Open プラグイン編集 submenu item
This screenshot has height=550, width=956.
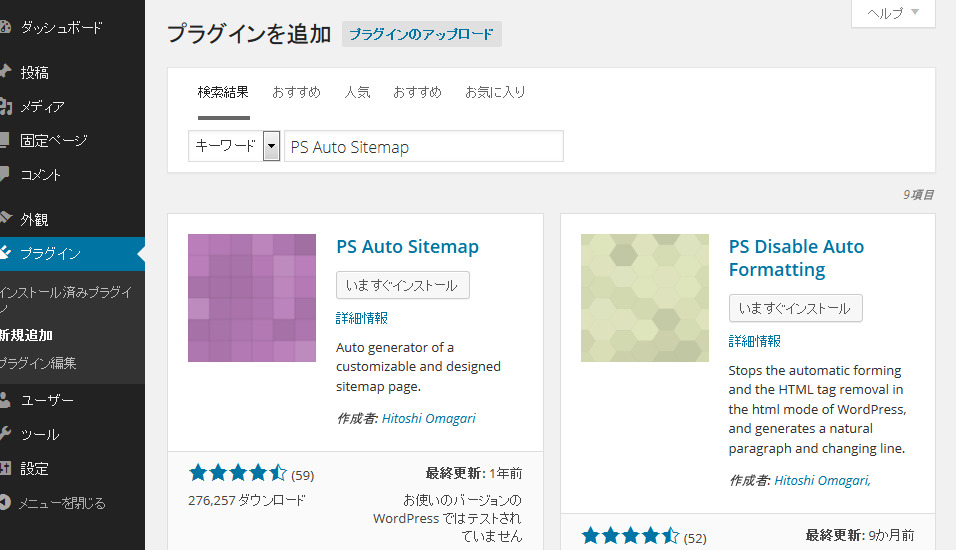pyautogui.click(x=38, y=363)
